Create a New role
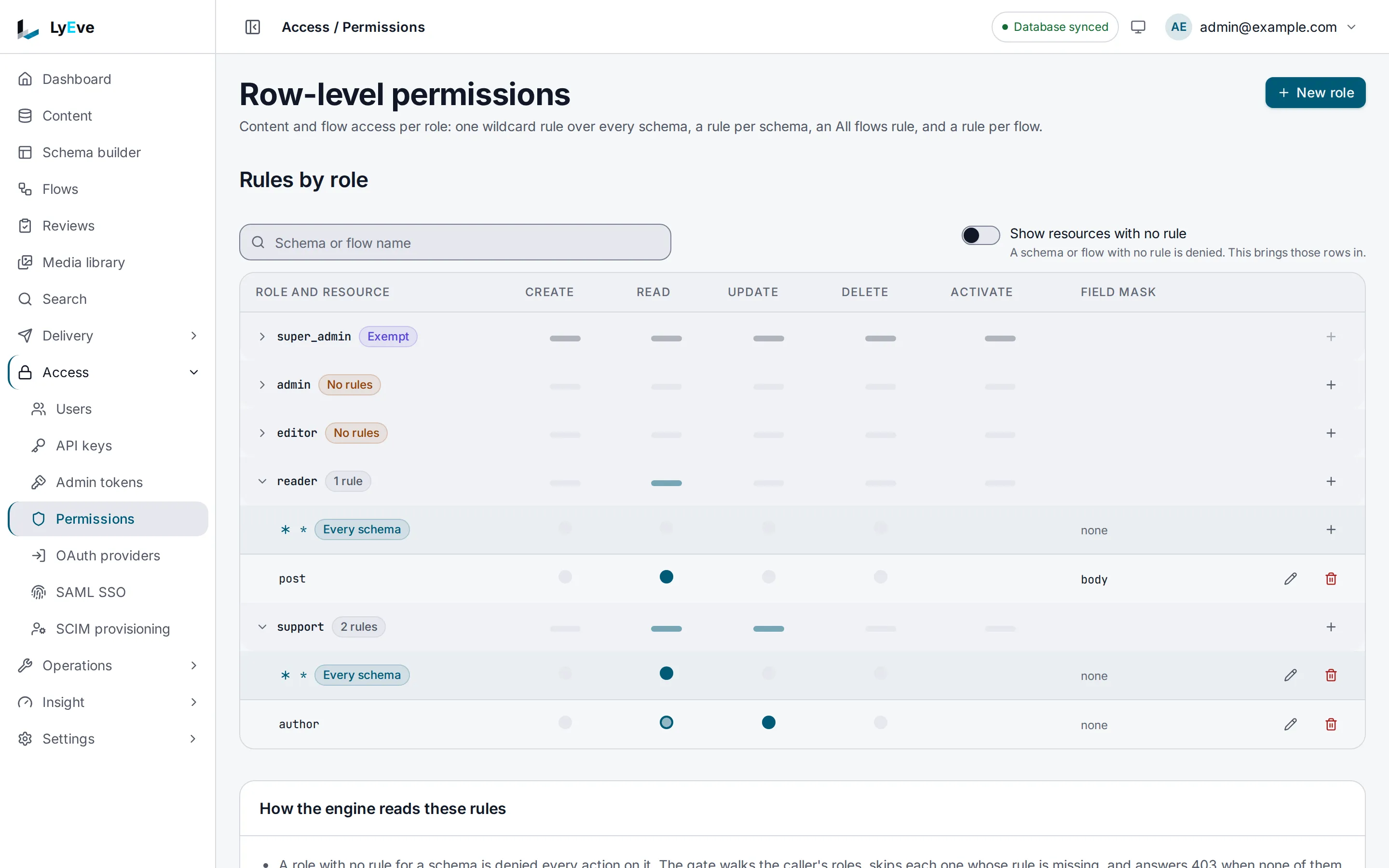This screenshot has width=1389, height=868. point(1315,93)
